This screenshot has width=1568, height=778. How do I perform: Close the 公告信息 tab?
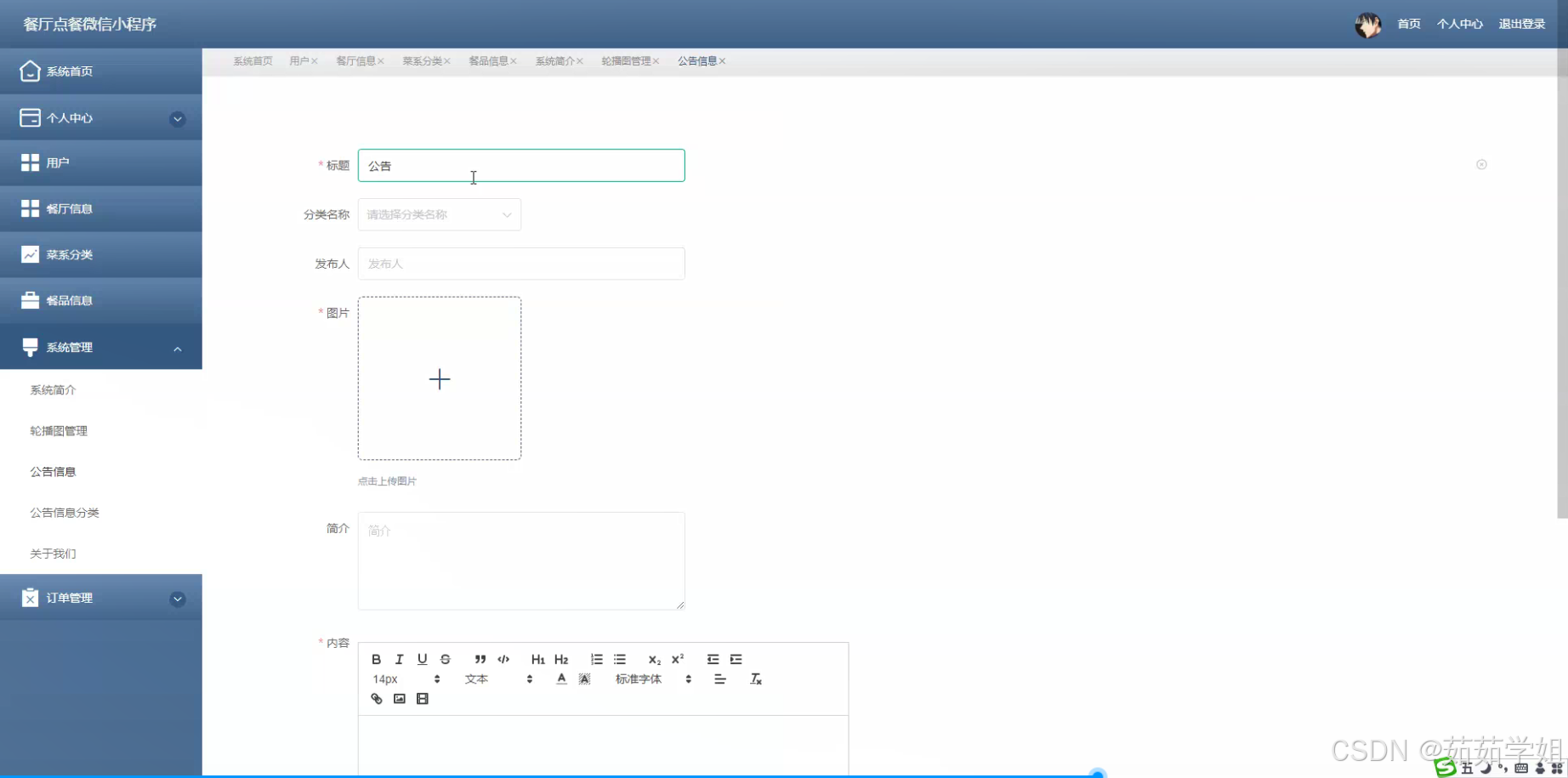pyautogui.click(x=723, y=61)
